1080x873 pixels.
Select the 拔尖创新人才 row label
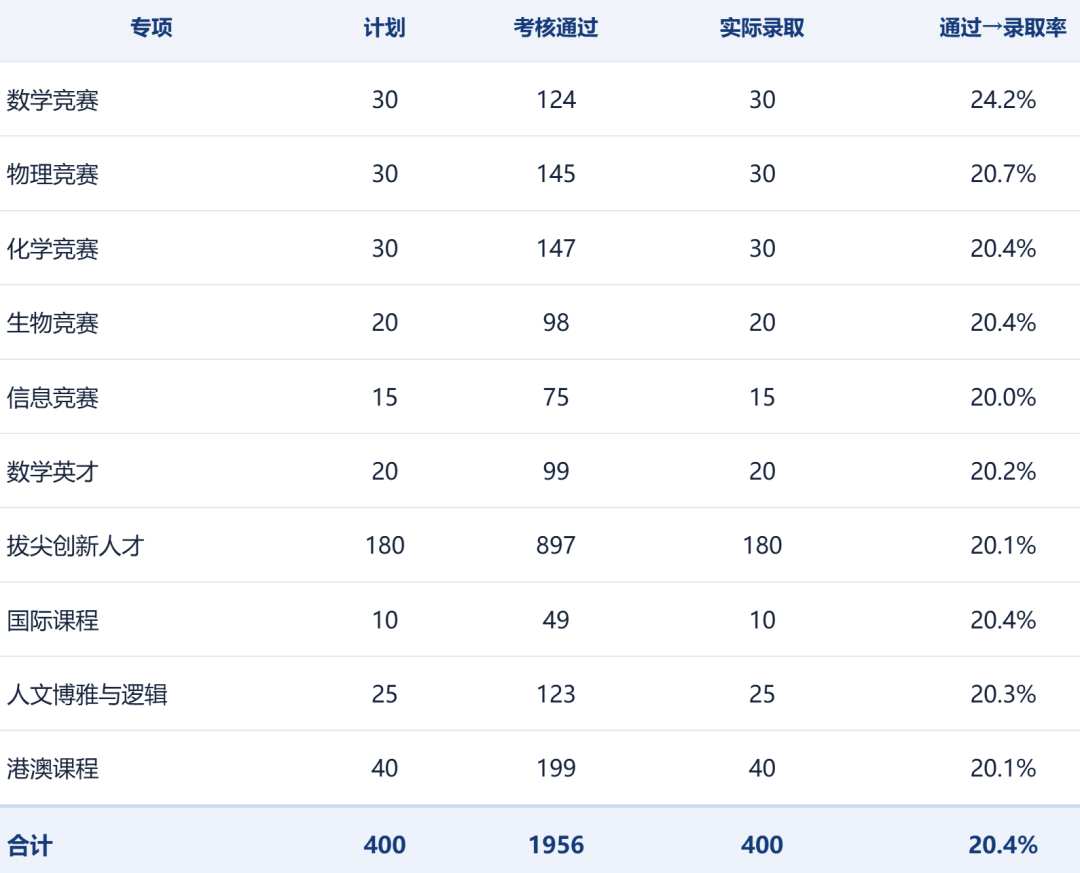click(x=76, y=546)
